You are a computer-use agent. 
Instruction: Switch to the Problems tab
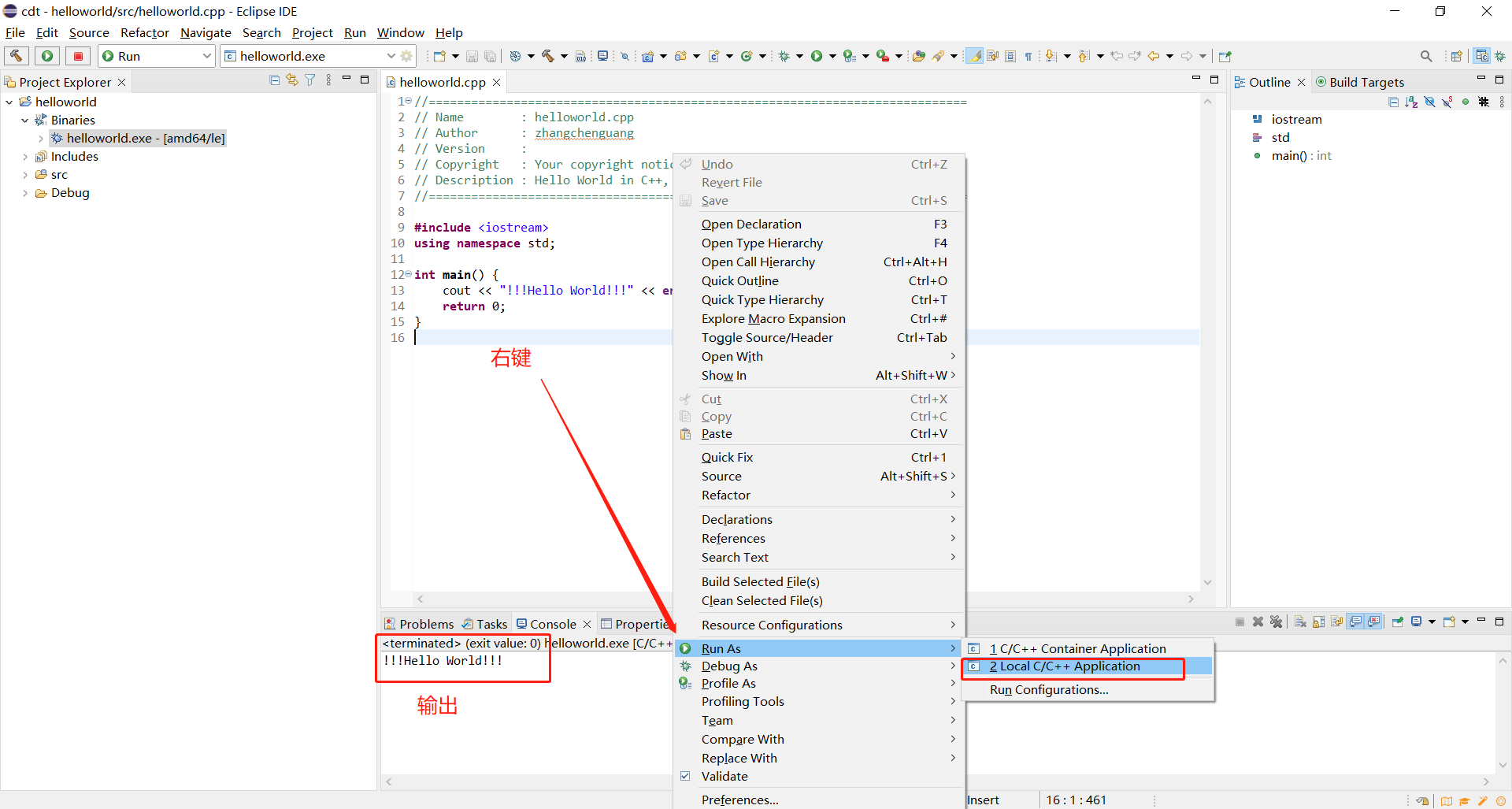coord(419,624)
